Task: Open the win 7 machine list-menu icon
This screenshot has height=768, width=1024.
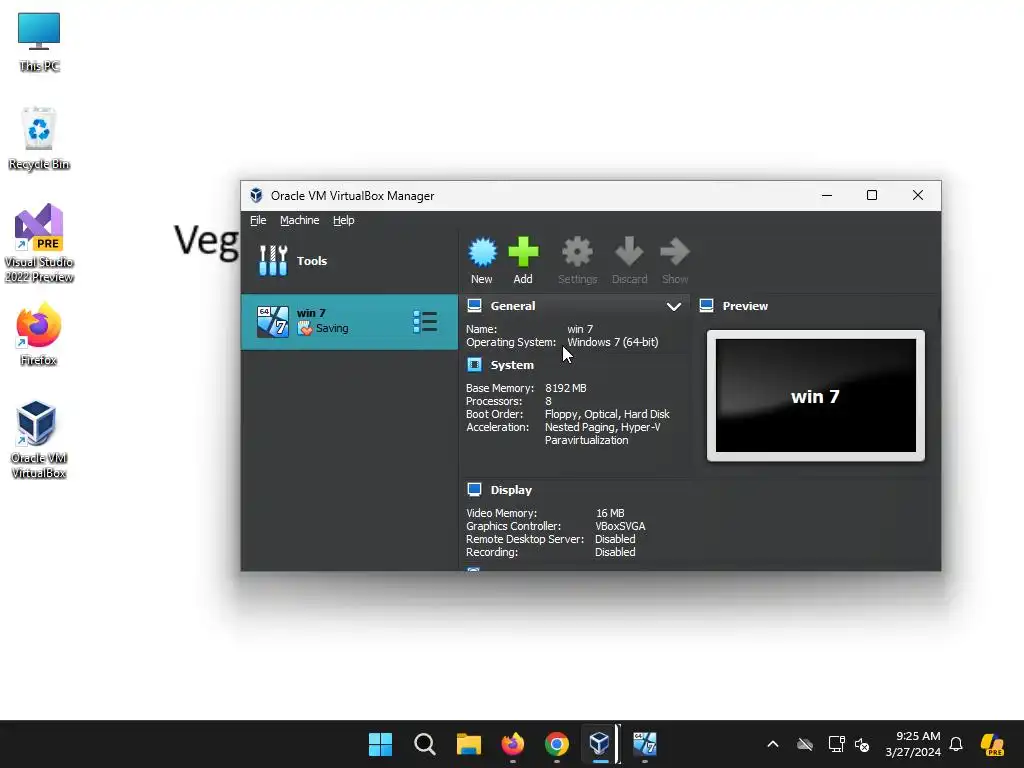Action: [425, 321]
